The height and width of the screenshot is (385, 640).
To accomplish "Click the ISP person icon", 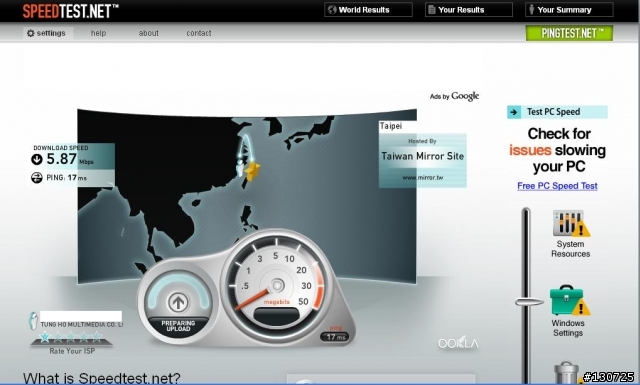I will (33, 320).
